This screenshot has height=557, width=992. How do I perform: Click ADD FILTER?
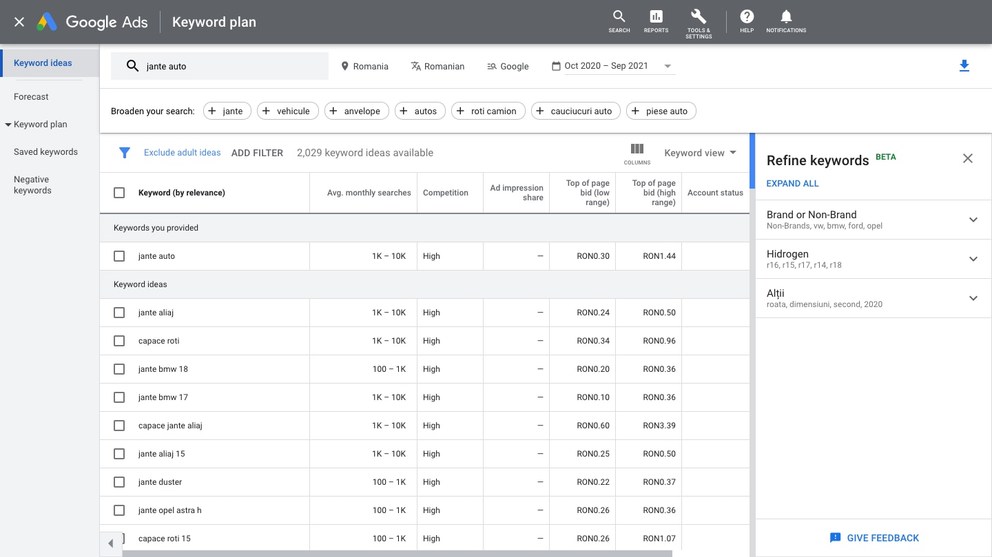257,153
